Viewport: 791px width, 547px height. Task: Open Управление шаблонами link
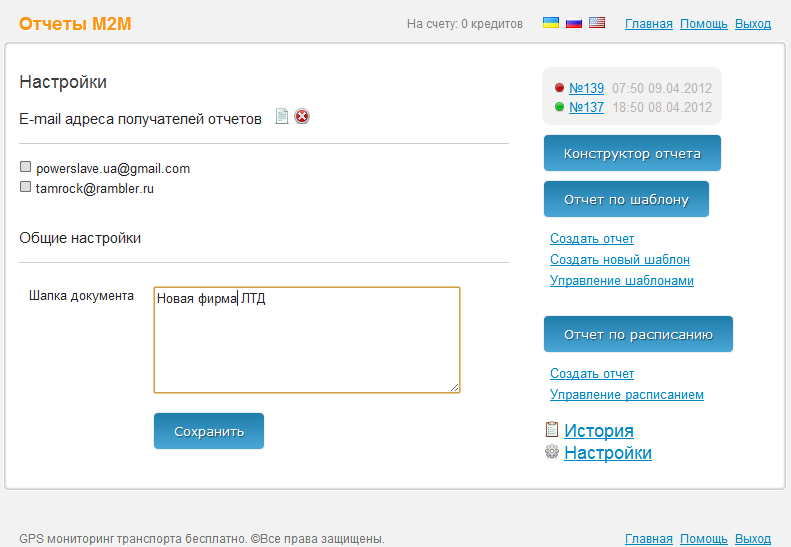[621, 281]
